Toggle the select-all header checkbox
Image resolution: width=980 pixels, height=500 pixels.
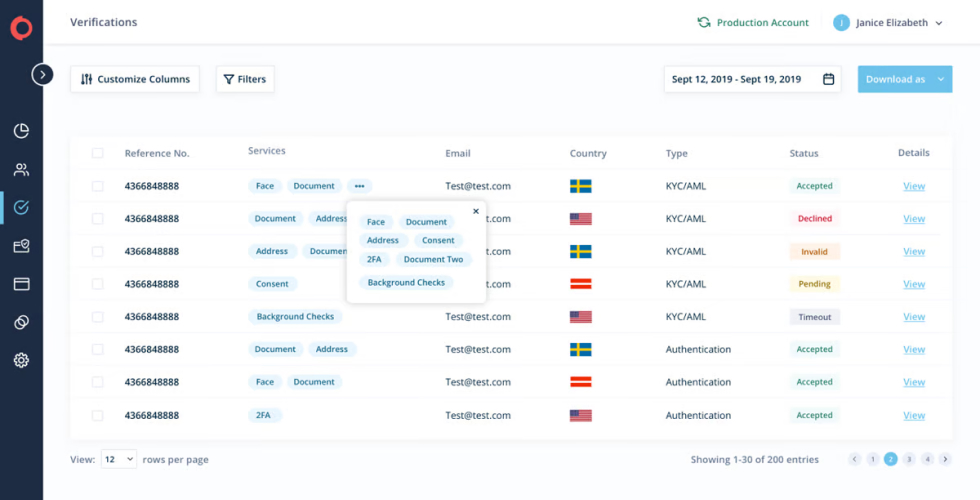(x=98, y=152)
